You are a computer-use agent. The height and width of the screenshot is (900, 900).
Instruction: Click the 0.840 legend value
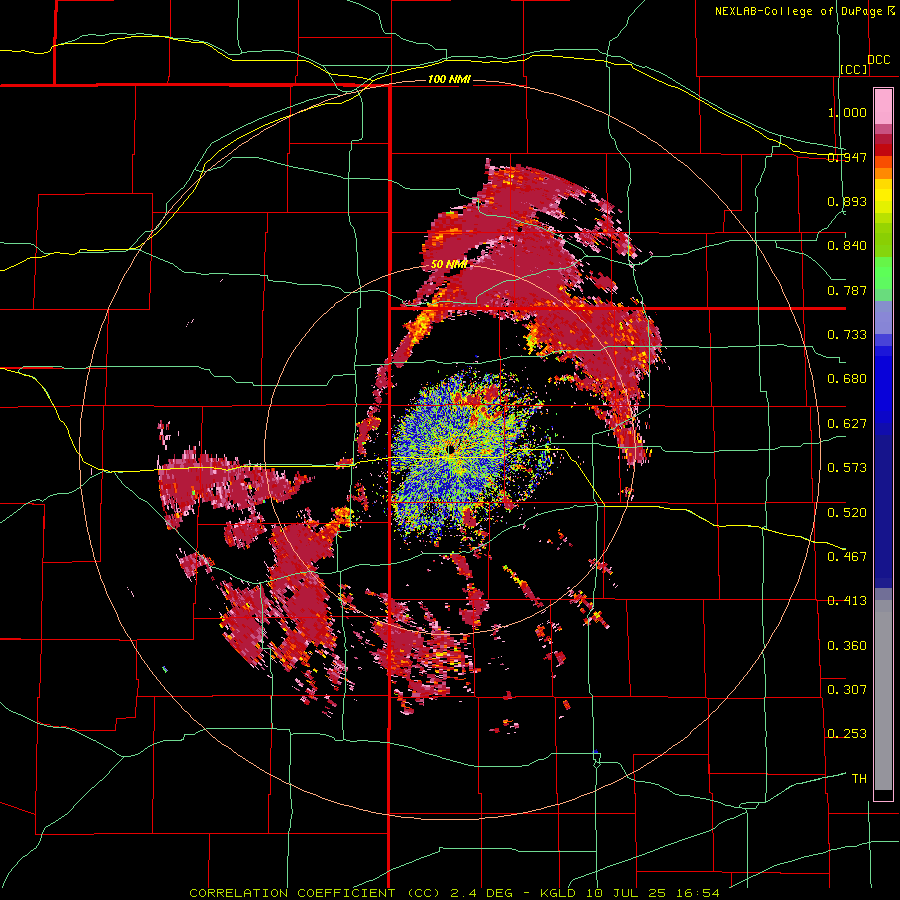847,246
